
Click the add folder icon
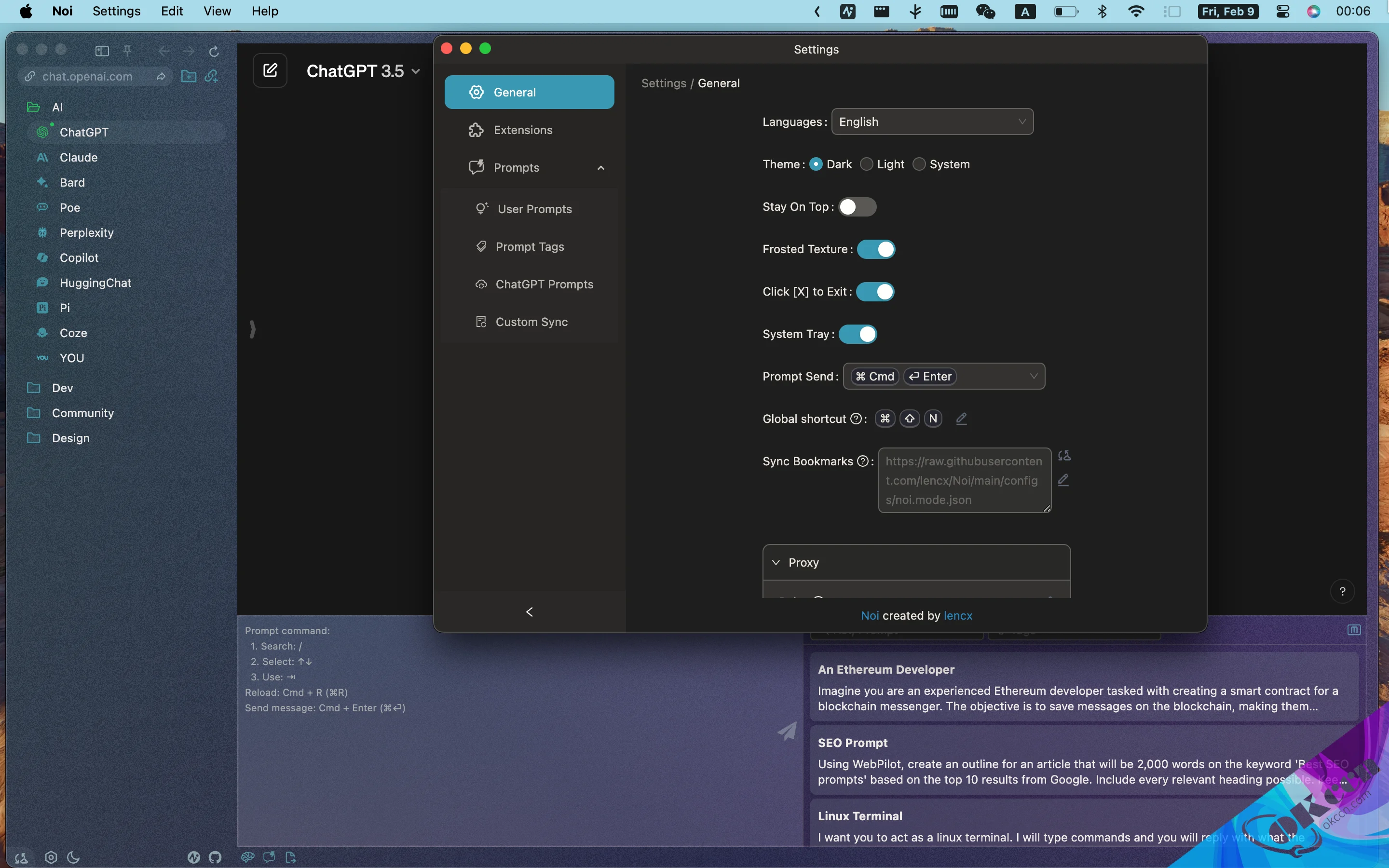click(x=188, y=76)
